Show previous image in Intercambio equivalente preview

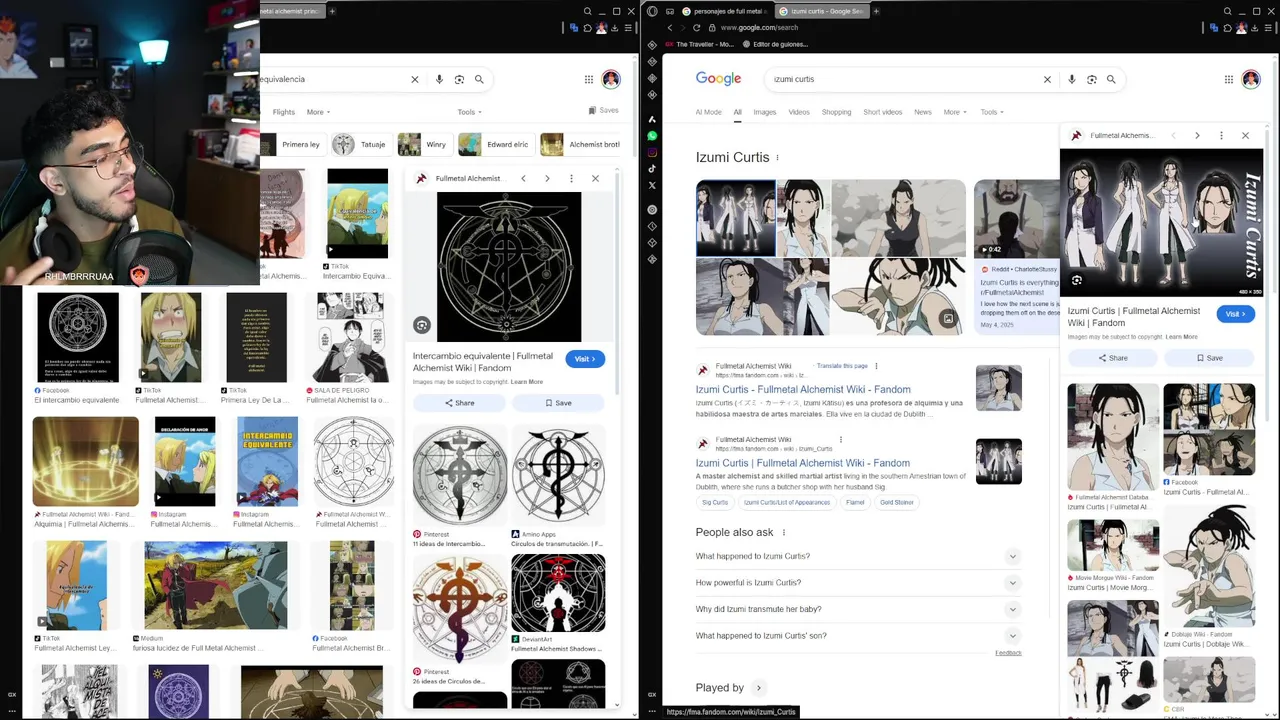(x=523, y=178)
